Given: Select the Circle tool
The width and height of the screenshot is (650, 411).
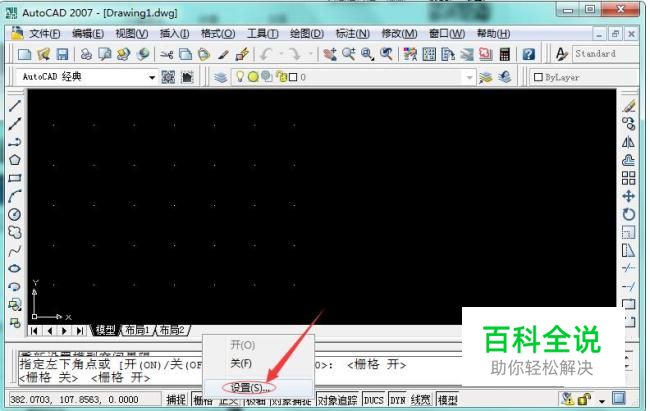Looking at the screenshot, I should coord(15,214).
